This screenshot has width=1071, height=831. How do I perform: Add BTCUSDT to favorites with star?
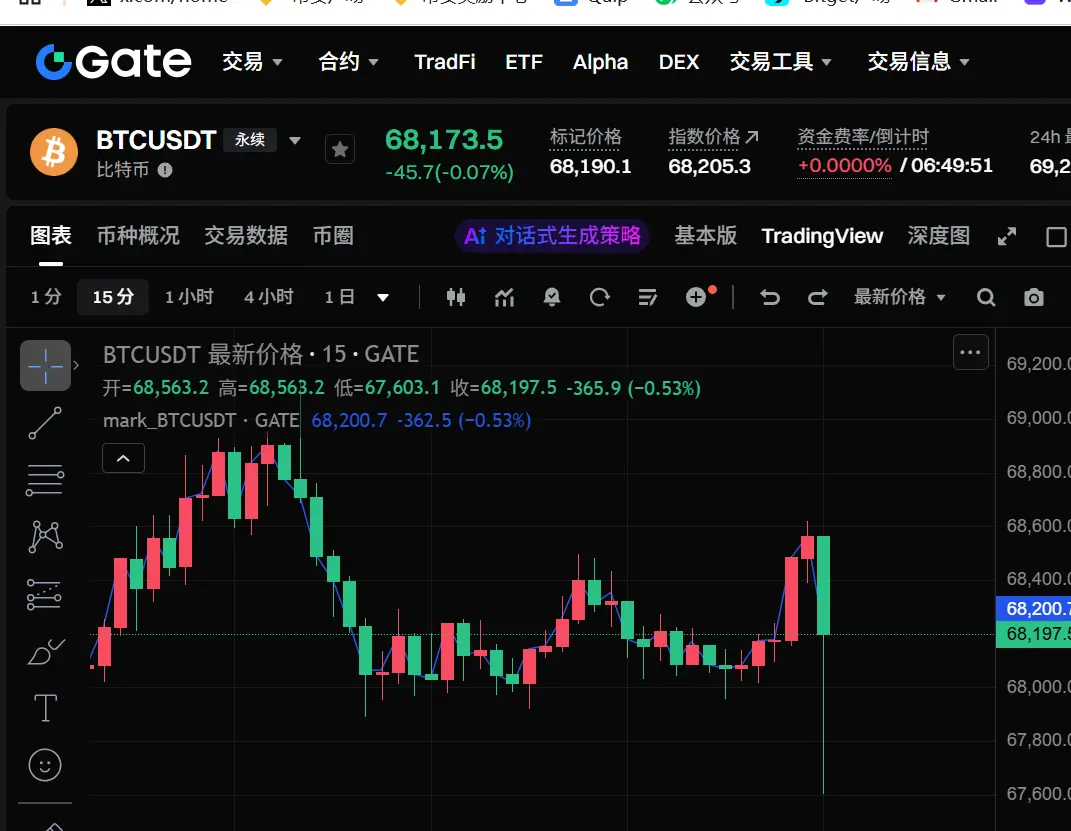click(339, 150)
